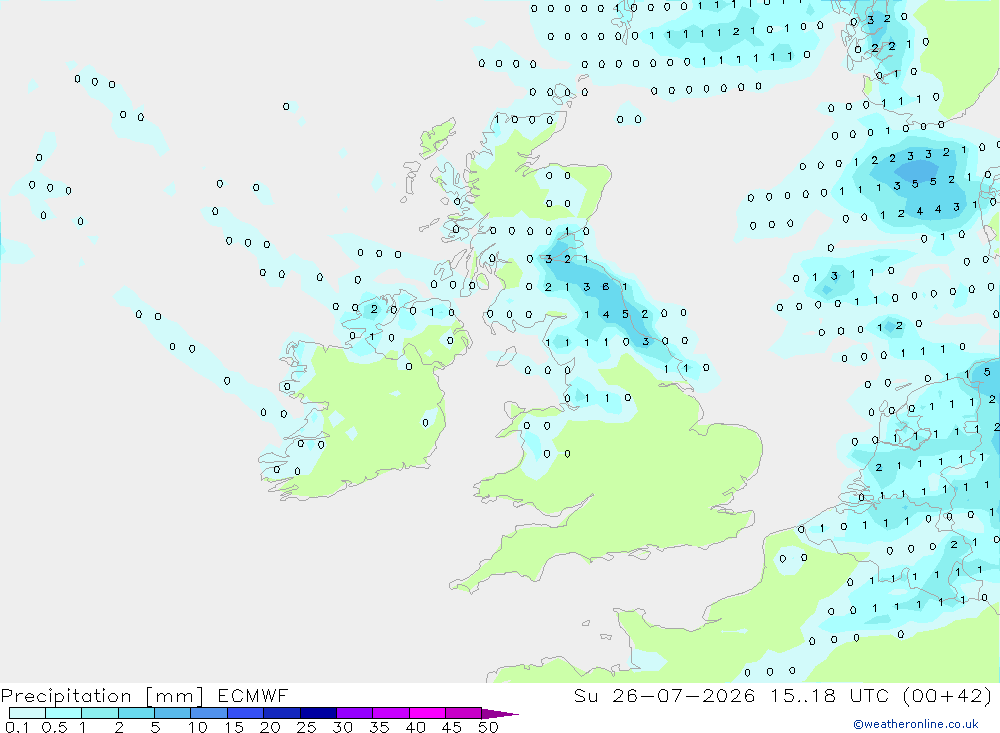This screenshot has height=733, width=1000.
Task: Click the '50' legend scale label
Action: coord(488,727)
